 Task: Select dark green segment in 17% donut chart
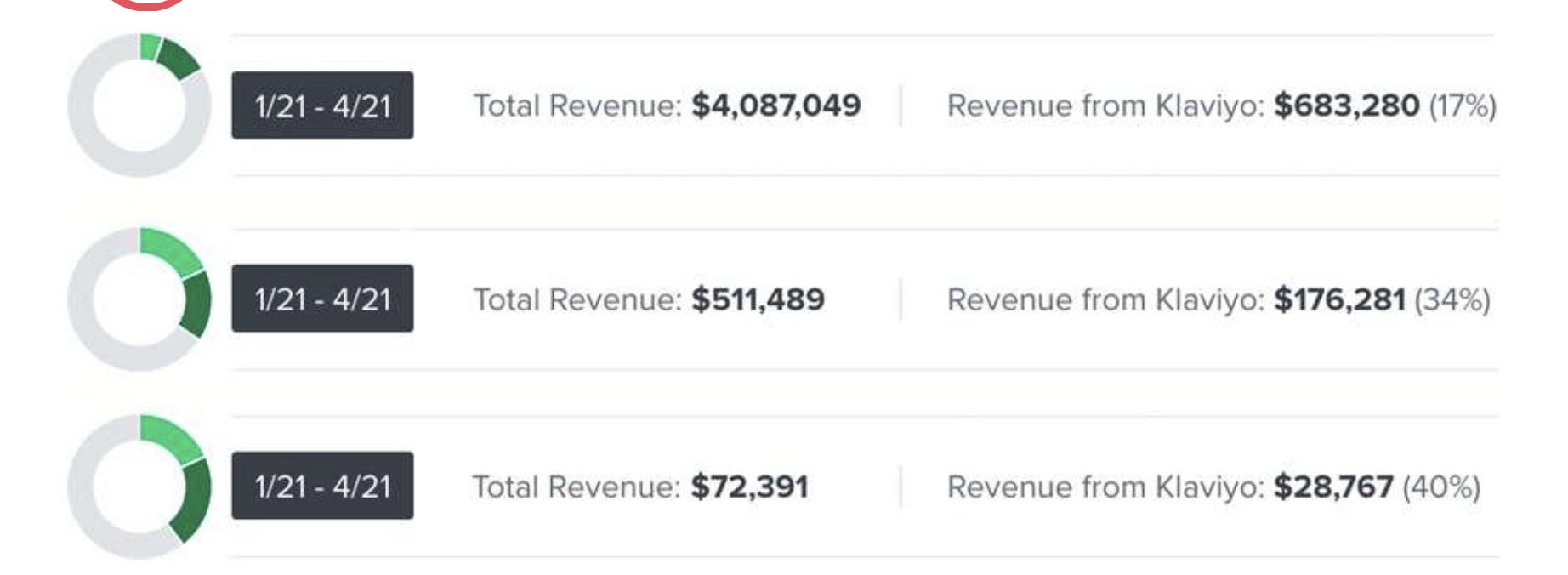coord(179,59)
